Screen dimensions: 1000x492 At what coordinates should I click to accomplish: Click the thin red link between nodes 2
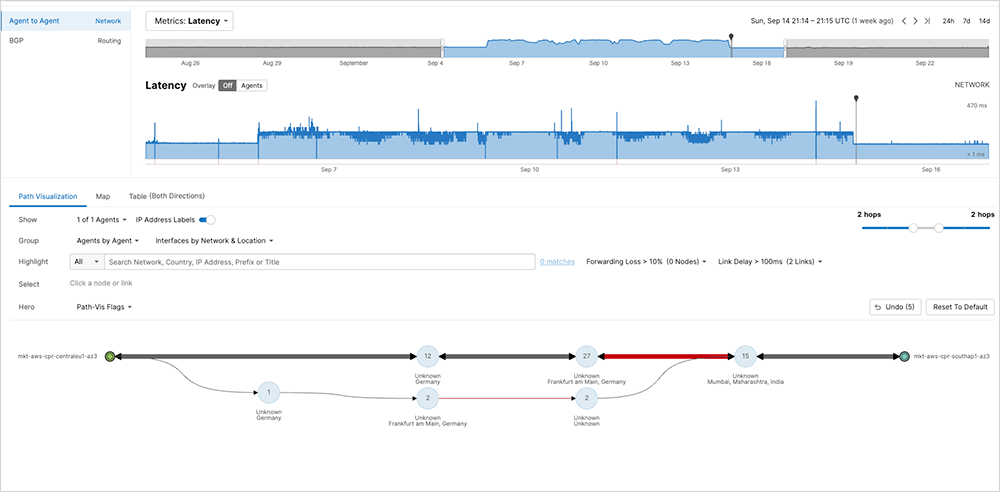(x=506, y=398)
